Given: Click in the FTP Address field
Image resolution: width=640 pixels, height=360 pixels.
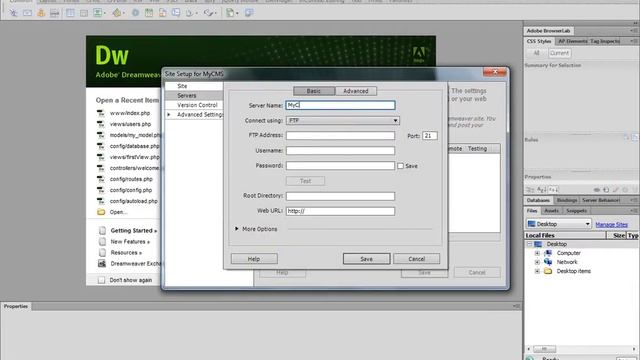Looking at the screenshot, I should pyautogui.click(x=340, y=136).
